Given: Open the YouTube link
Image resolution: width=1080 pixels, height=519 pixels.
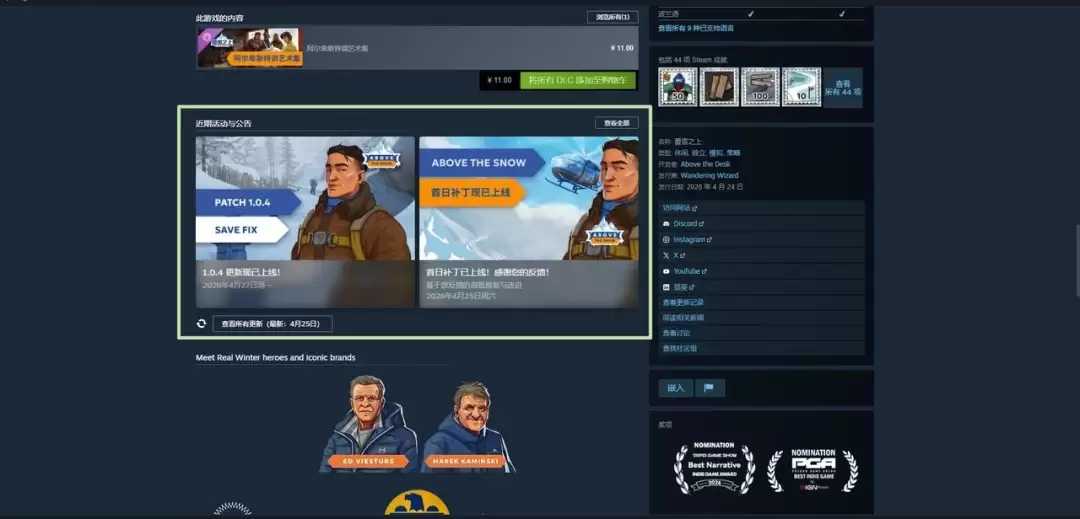Looking at the screenshot, I should (x=686, y=271).
